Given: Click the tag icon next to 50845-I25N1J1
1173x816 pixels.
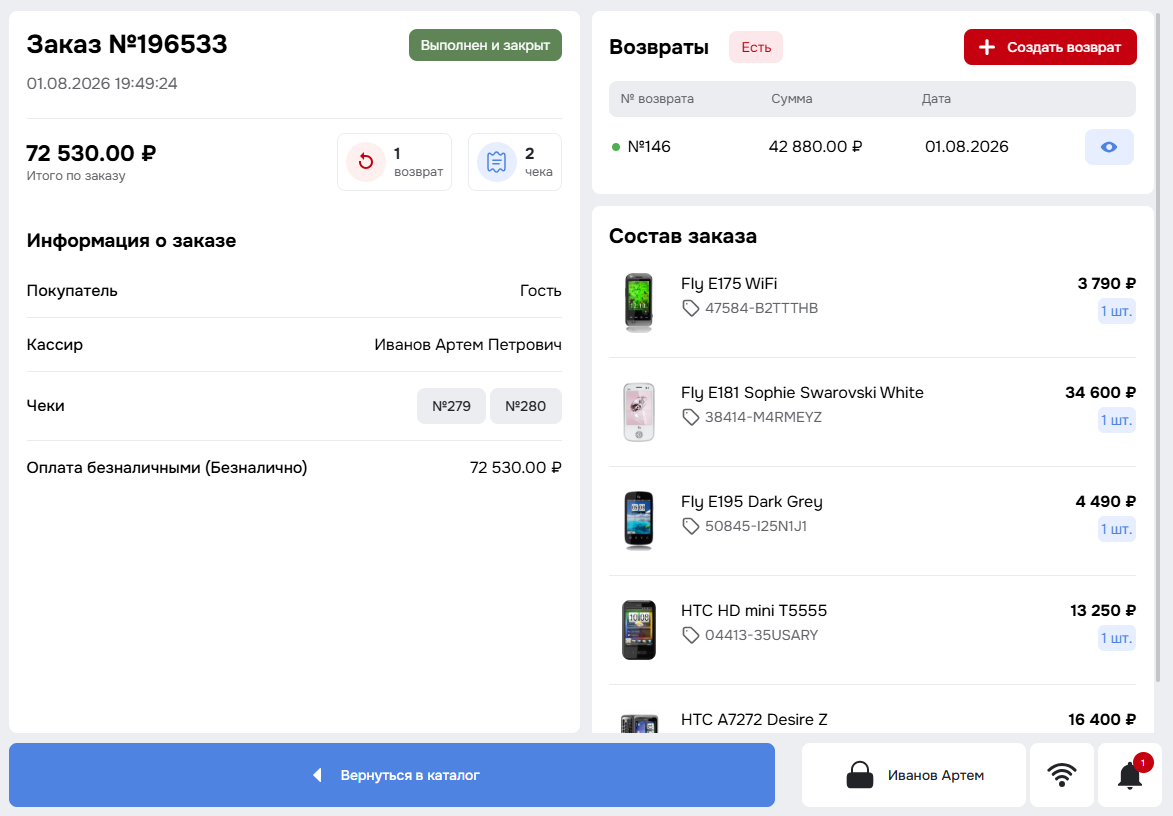Looking at the screenshot, I should click(x=690, y=527).
